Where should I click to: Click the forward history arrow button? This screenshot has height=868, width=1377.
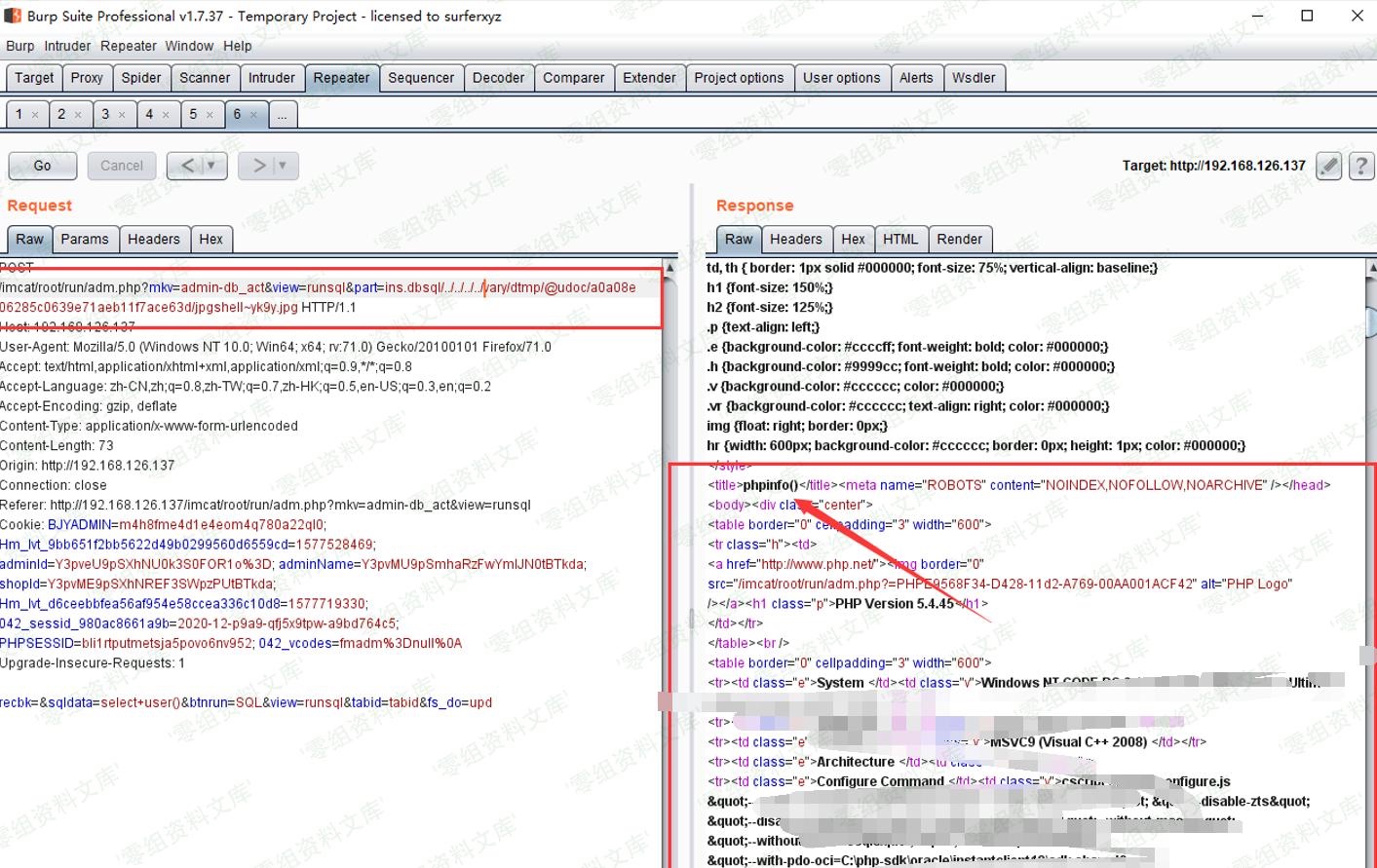258,166
